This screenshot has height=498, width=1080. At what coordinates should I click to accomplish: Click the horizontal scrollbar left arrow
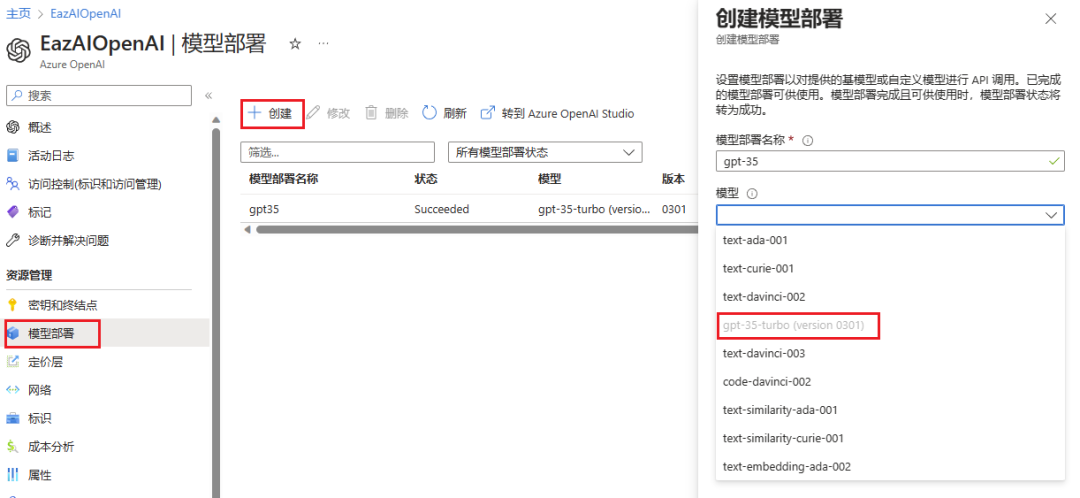pos(247,229)
